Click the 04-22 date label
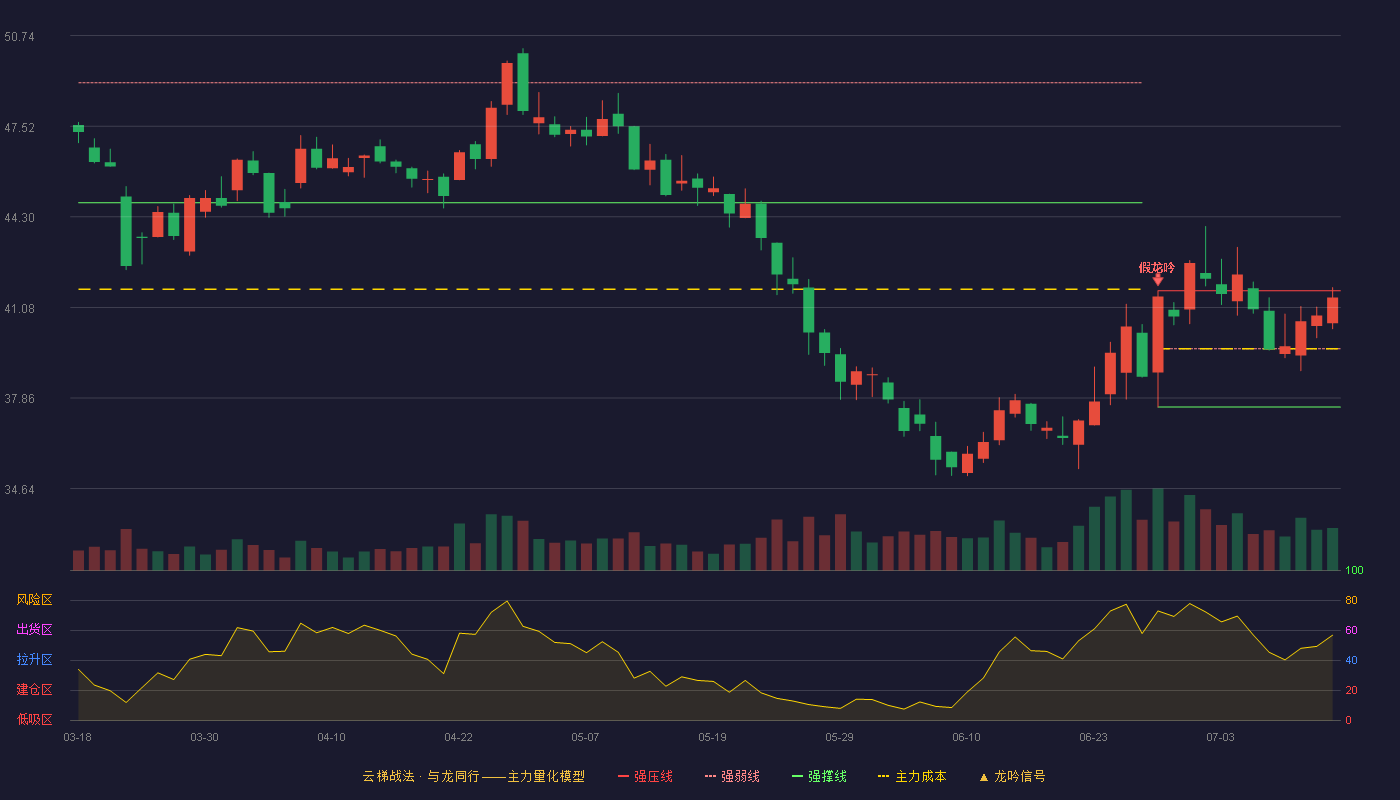Image resolution: width=1400 pixels, height=800 pixels. tap(458, 737)
